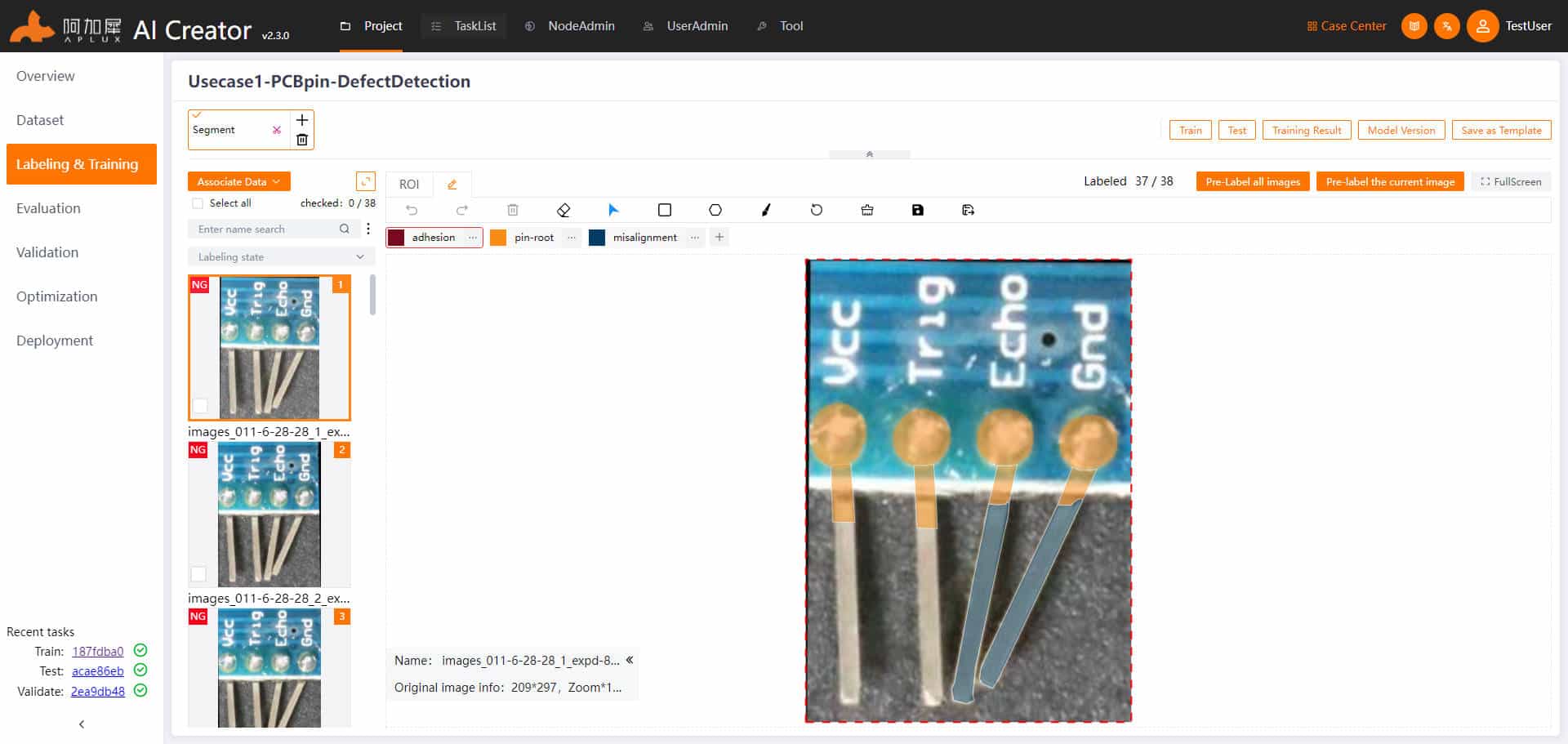The height and width of the screenshot is (744, 1568).
Task: Open Case Center link
Action: (1347, 26)
